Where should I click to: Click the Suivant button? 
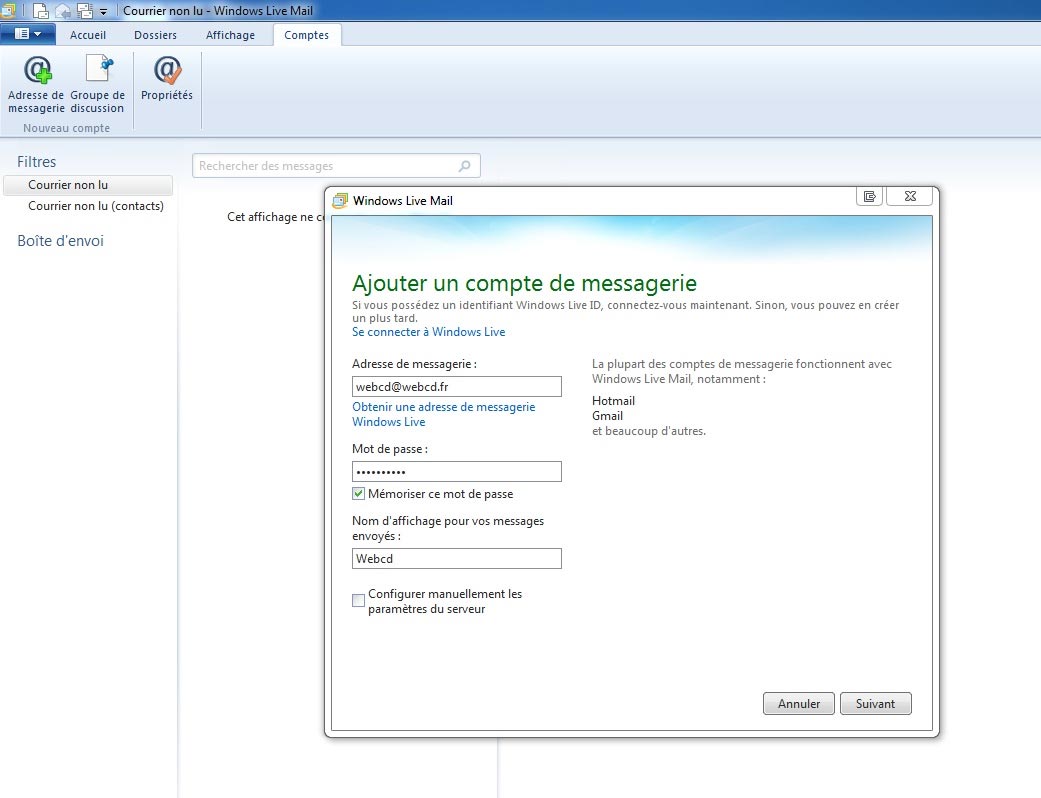(x=876, y=704)
